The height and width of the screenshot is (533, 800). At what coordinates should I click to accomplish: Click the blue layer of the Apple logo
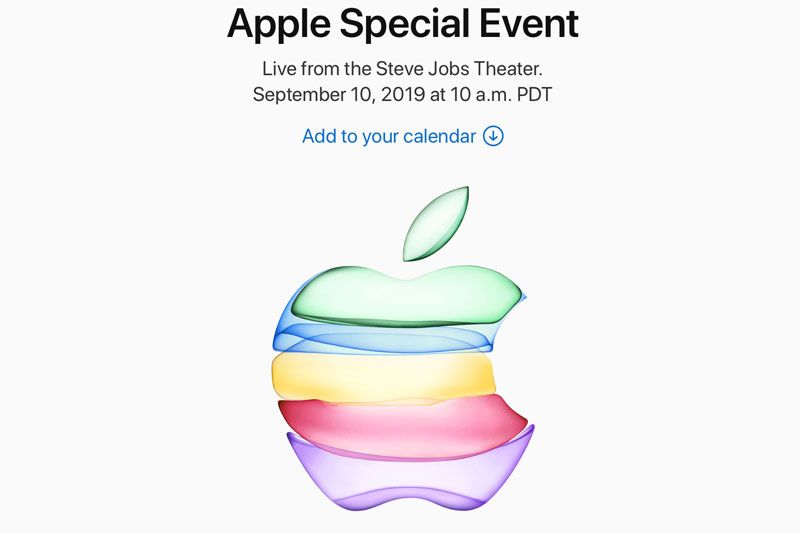tap(383, 339)
